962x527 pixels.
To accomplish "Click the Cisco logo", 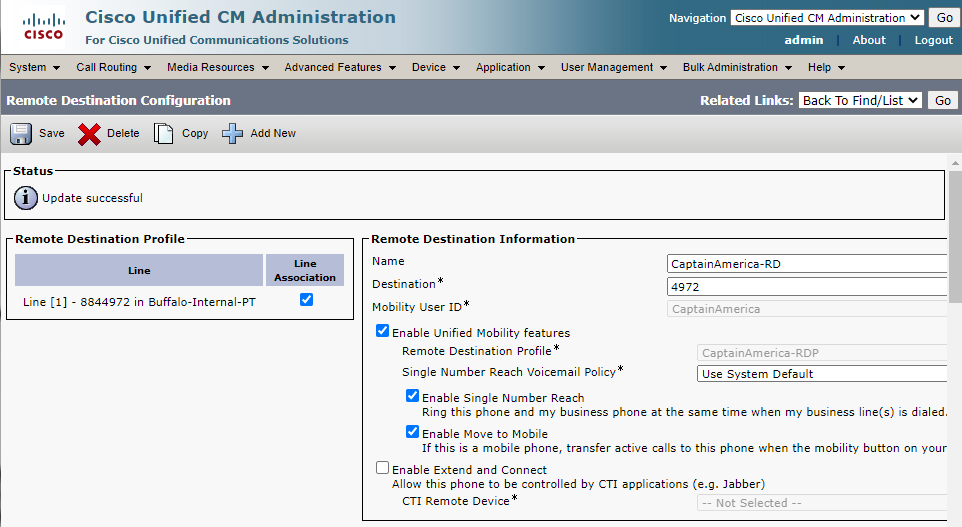I will [42, 27].
